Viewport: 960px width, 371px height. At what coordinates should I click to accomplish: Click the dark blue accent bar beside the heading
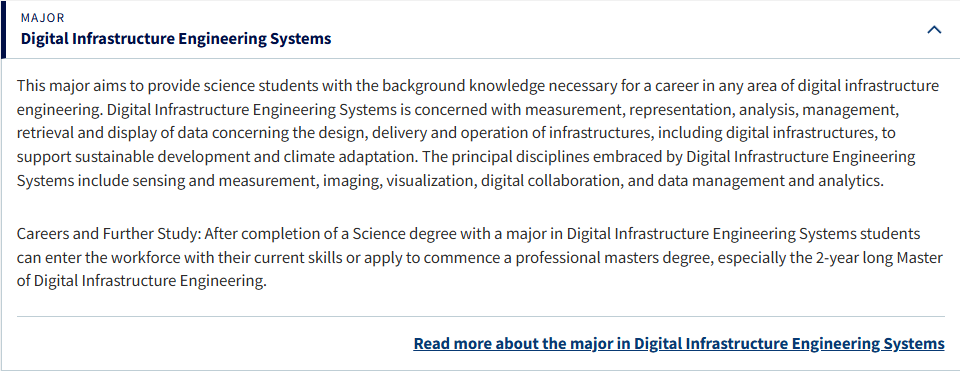[2, 29]
